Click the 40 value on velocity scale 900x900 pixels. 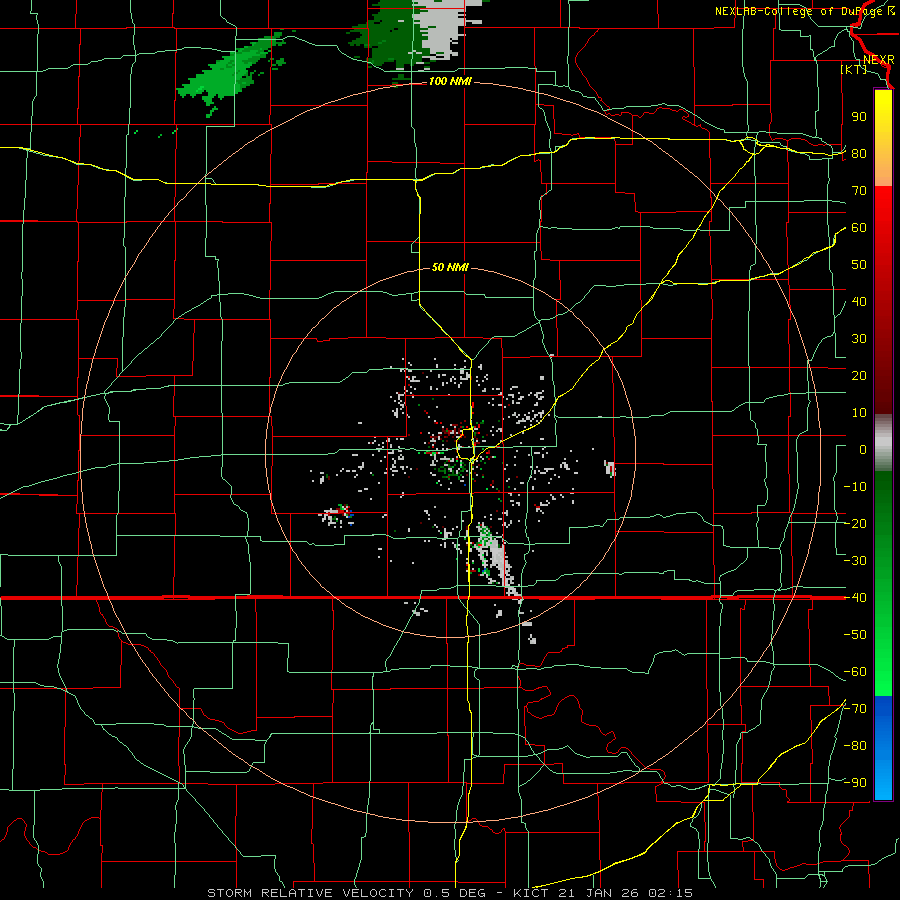[859, 302]
